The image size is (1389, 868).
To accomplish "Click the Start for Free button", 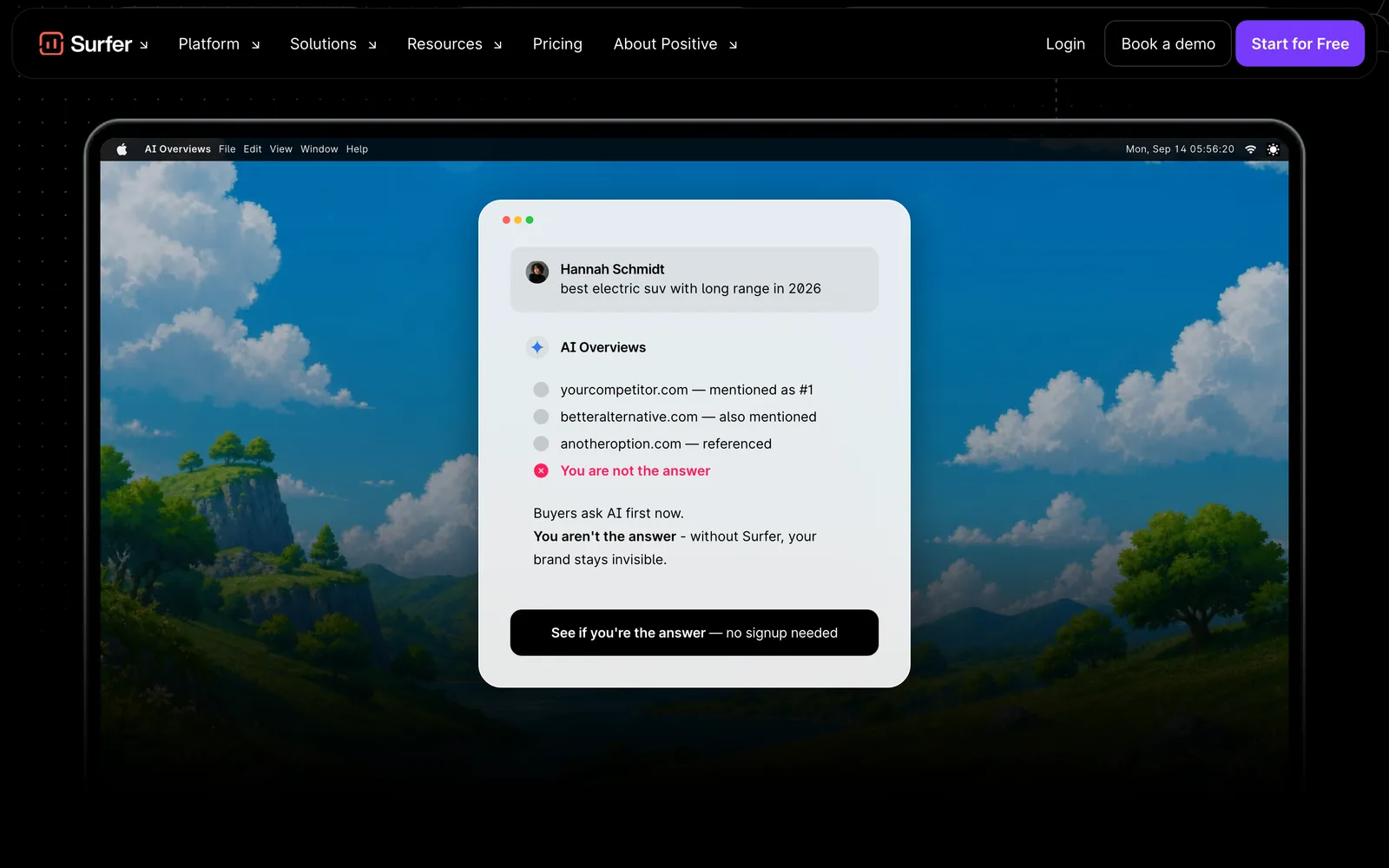I will click(1300, 43).
